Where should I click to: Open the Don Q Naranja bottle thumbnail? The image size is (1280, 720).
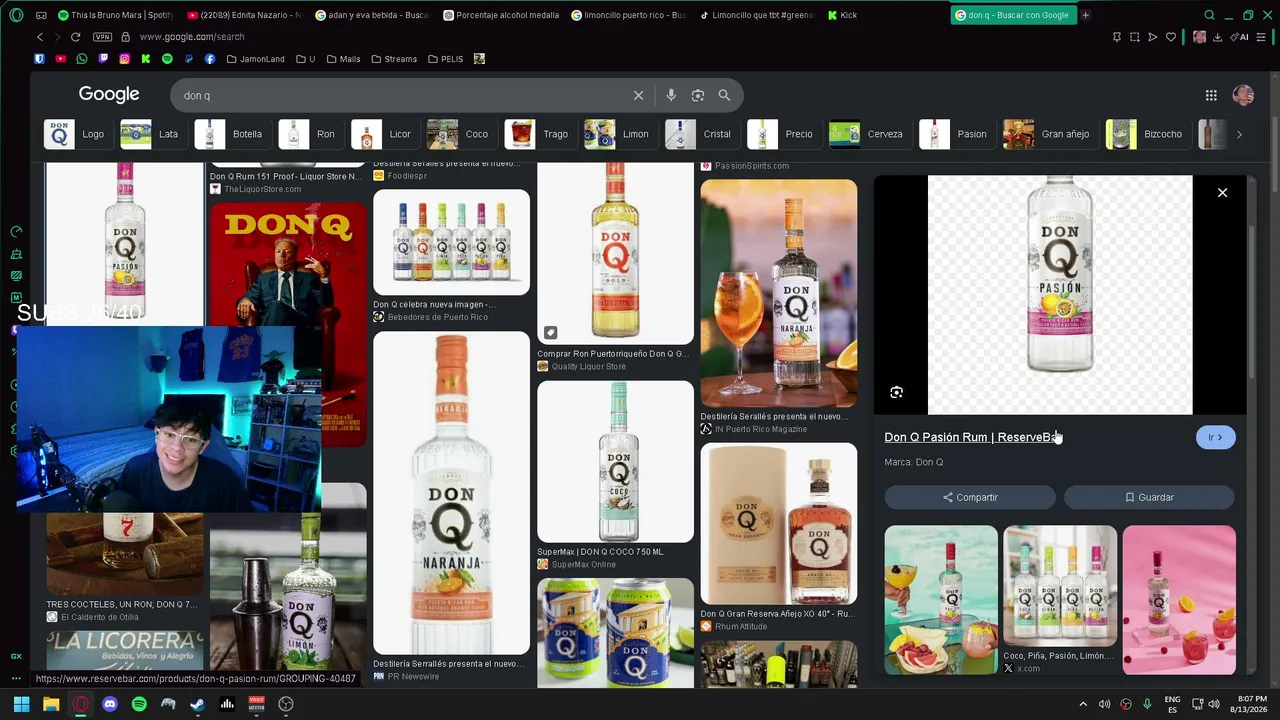click(x=451, y=493)
